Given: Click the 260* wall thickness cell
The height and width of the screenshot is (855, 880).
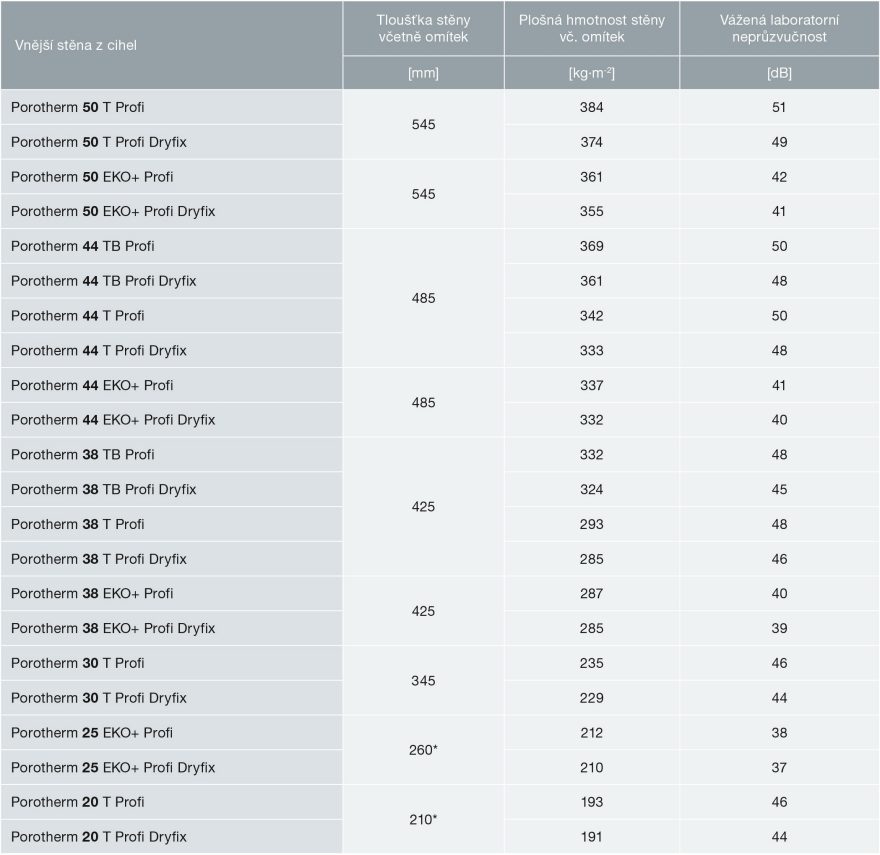Looking at the screenshot, I should point(423,750).
